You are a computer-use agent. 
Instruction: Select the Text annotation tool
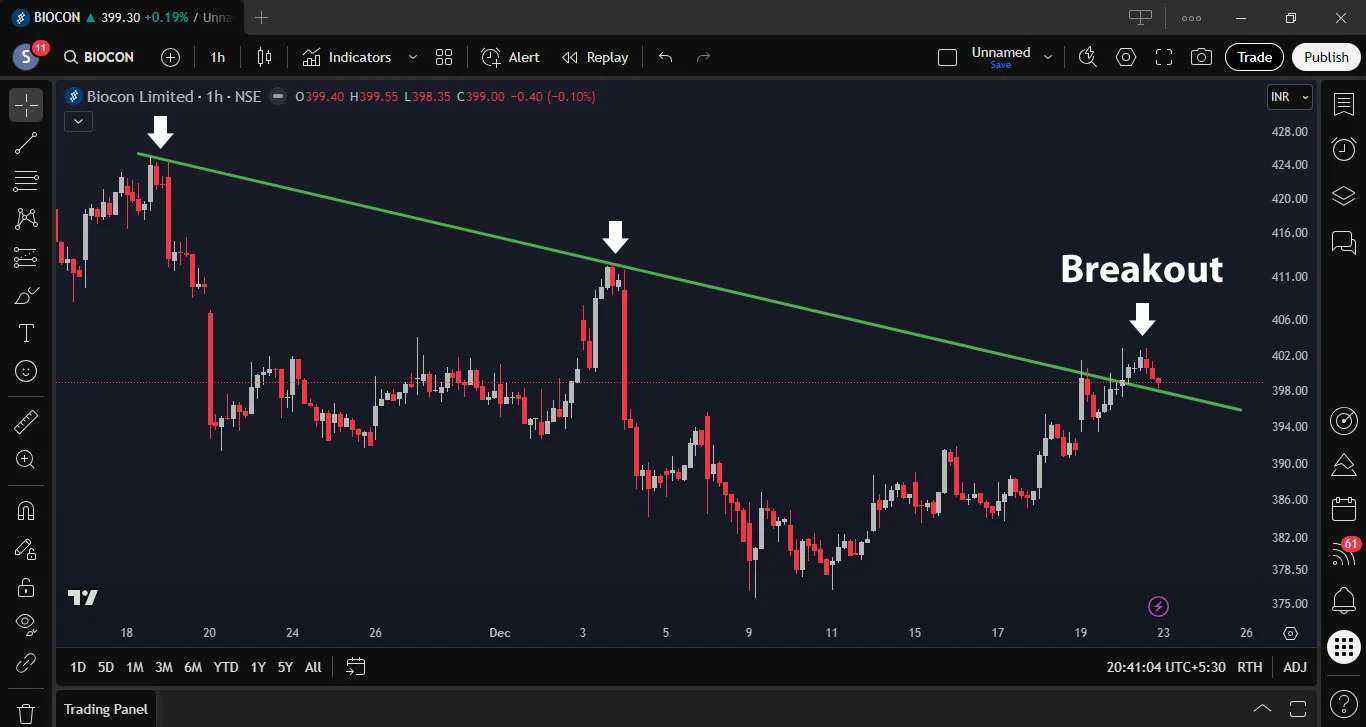26,333
